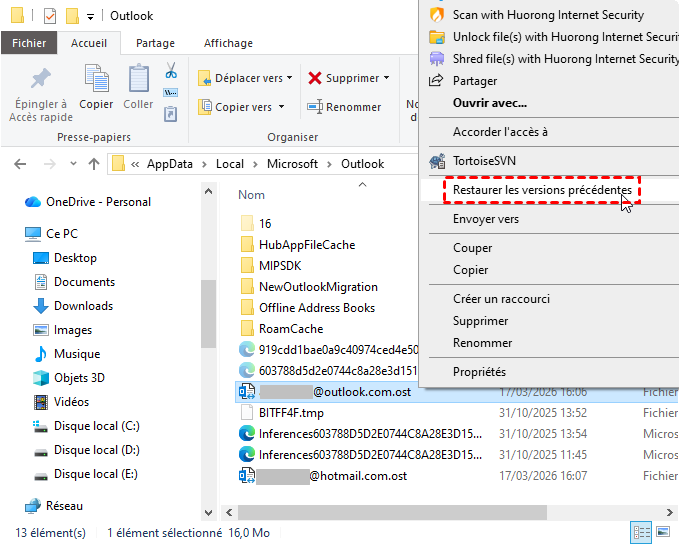Click the new folder icon in quick access toolbar
The height and width of the screenshot is (545, 679).
(x=72, y=16)
